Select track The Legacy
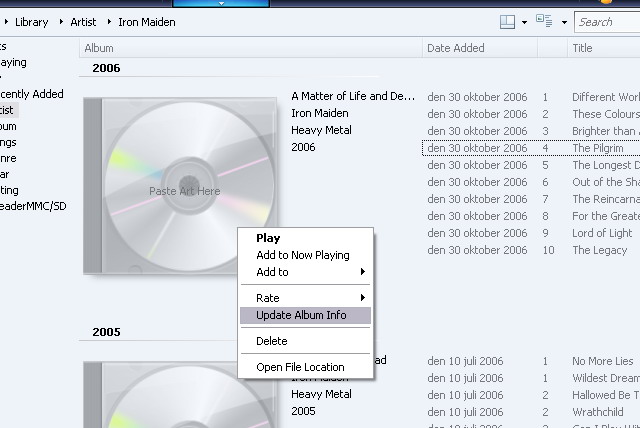 [x=531, y=250]
